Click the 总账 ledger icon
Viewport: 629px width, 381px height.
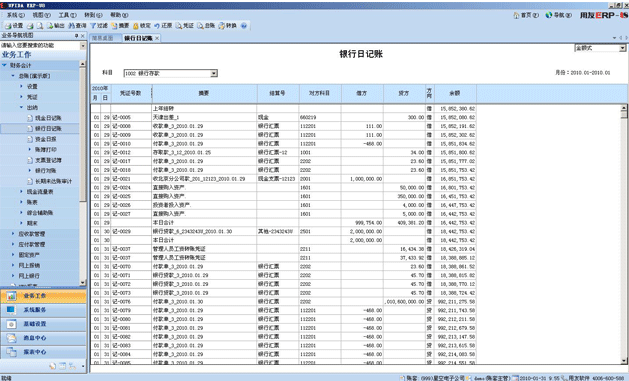click(x=200, y=26)
